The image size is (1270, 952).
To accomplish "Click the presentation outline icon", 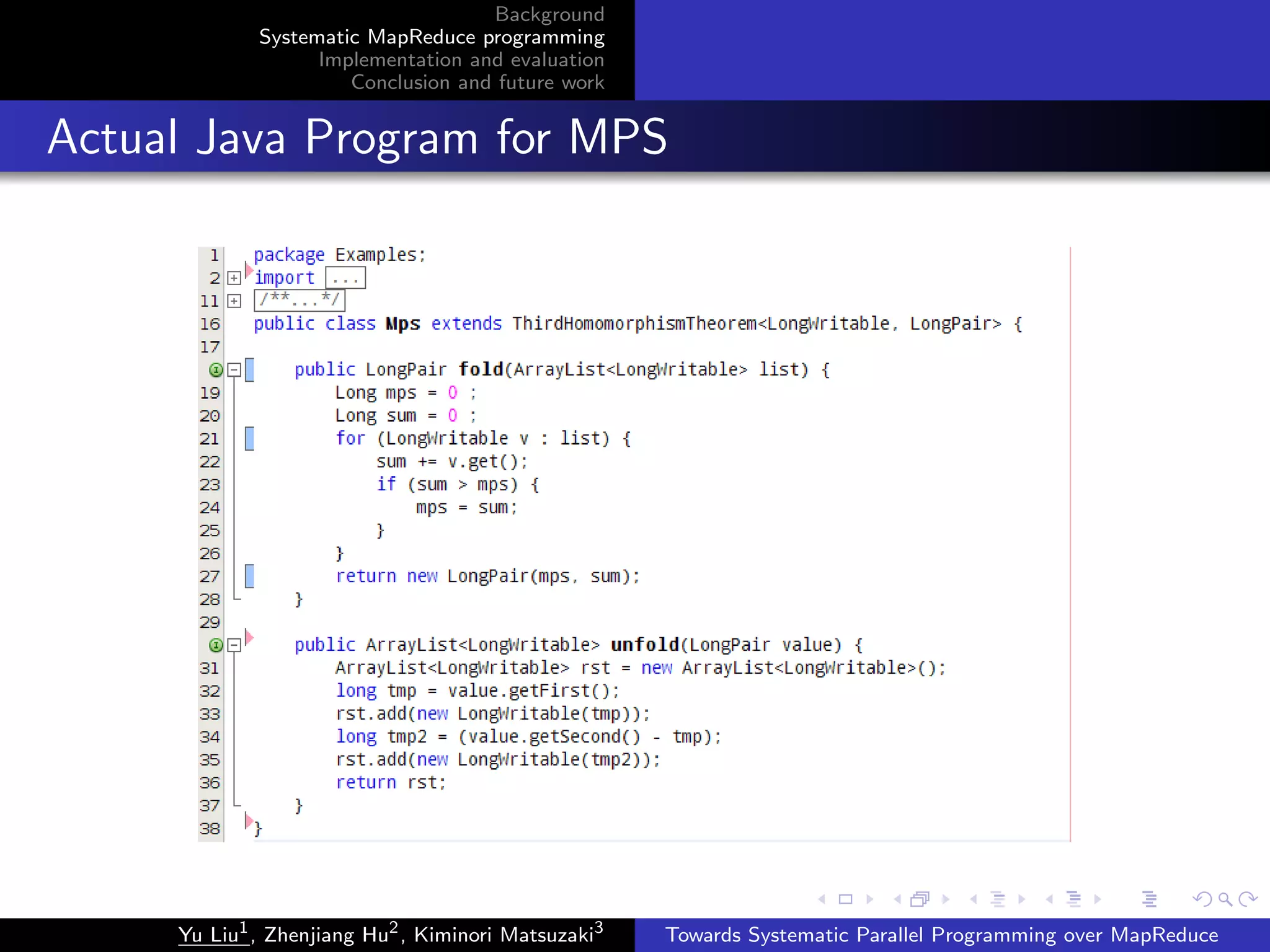I will click(1149, 899).
